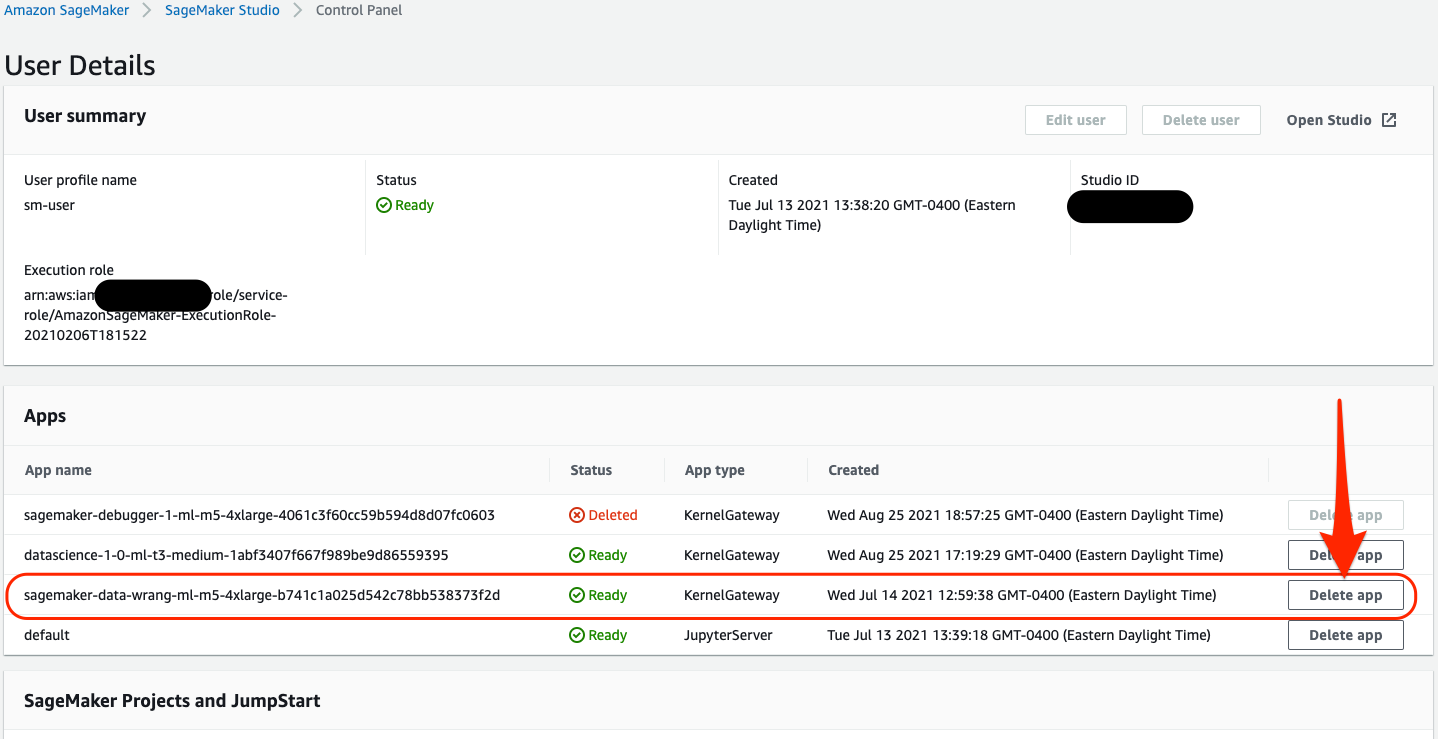
Task: Click KernelGateway in the sagemaker-data-wrang row
Action: 732,595
